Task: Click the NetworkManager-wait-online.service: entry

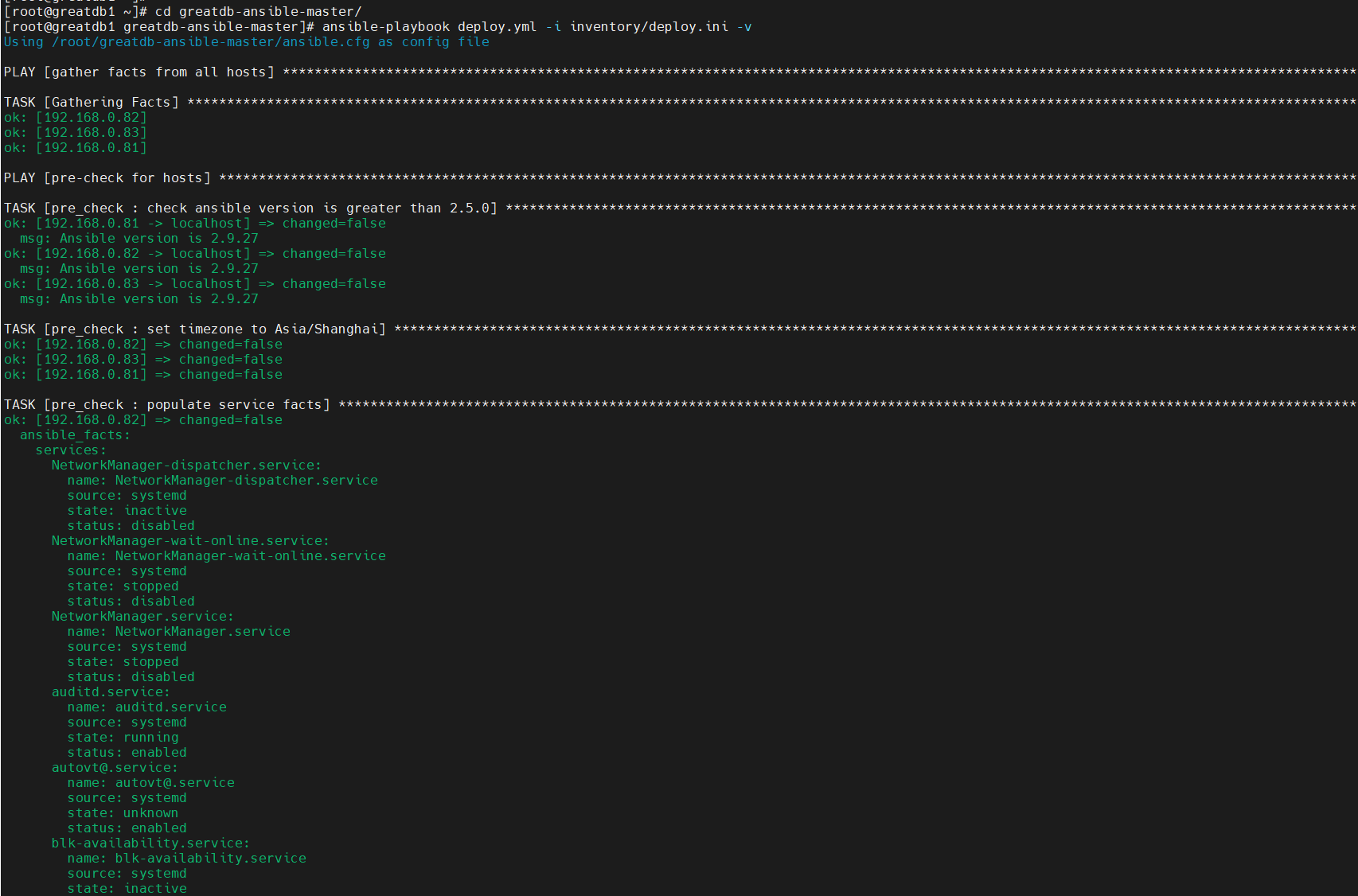Action: [190, 541]
